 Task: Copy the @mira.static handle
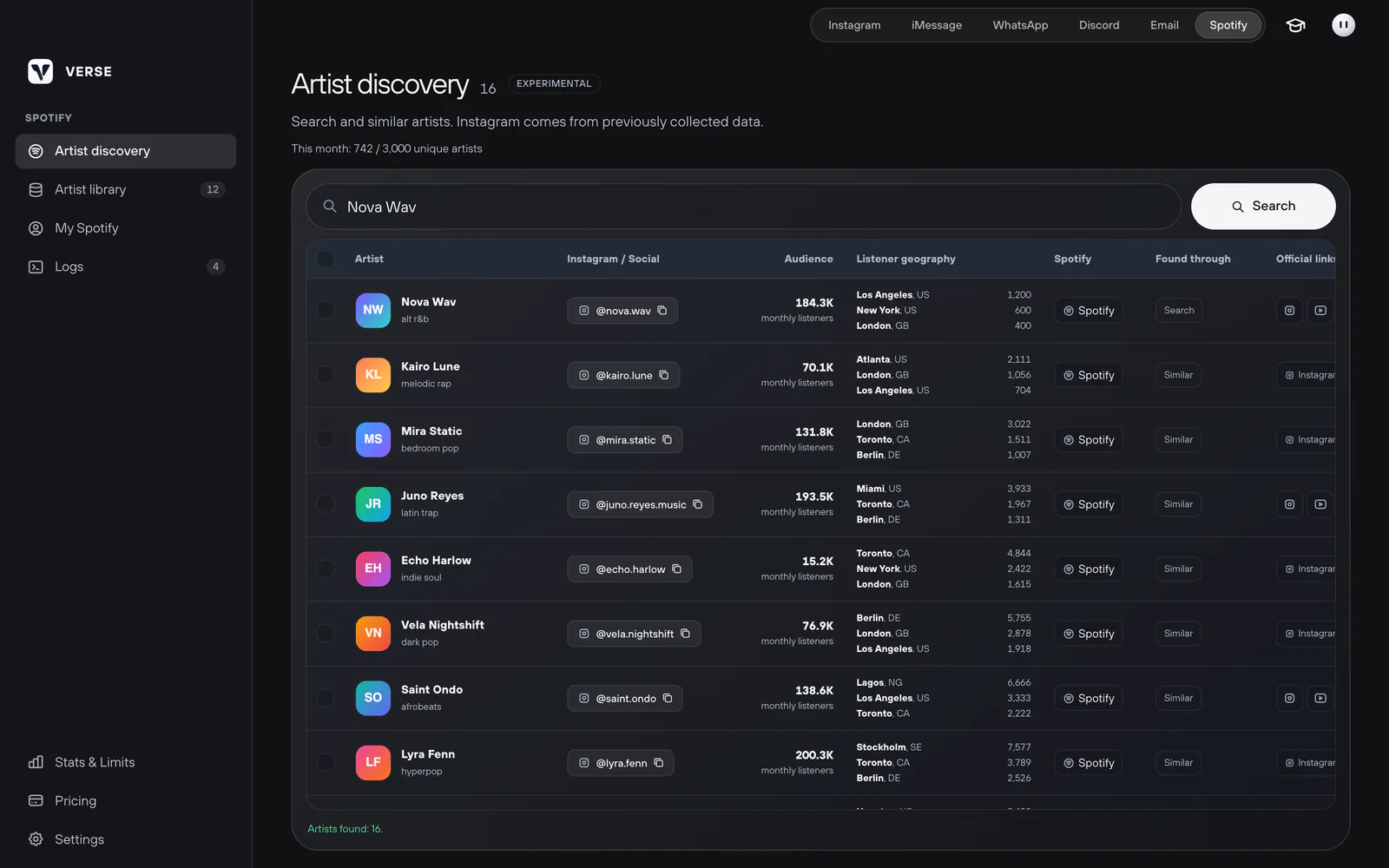(x=668, y=440)
